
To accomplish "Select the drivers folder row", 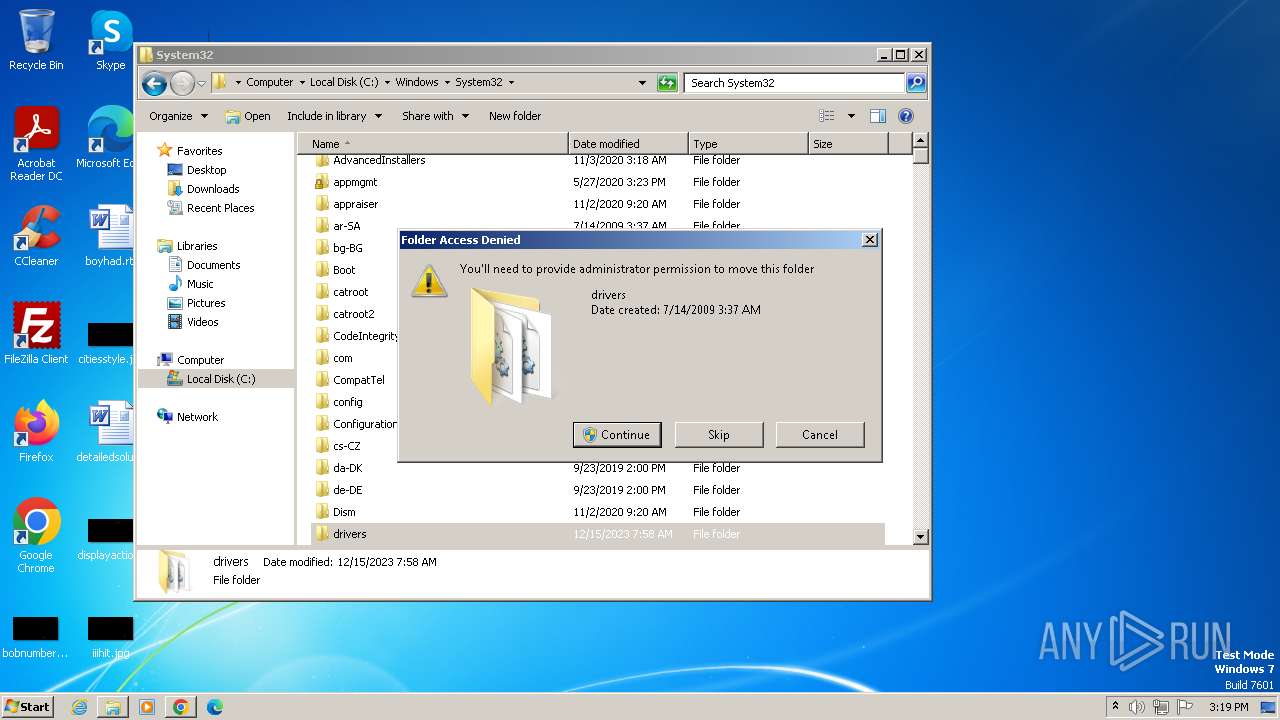I will tap(598, 534).
